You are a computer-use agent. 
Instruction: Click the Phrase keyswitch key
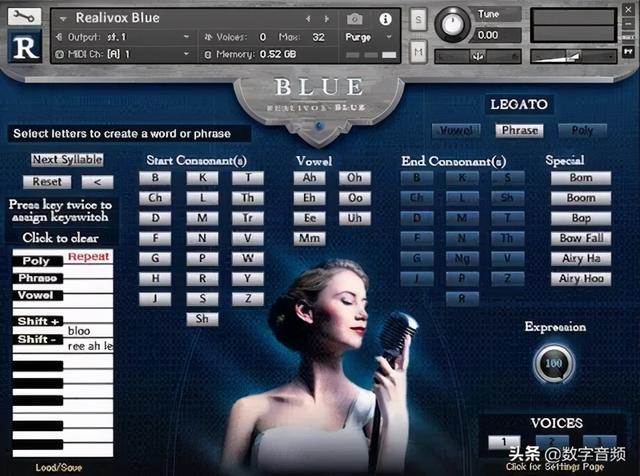click(38, 278)
